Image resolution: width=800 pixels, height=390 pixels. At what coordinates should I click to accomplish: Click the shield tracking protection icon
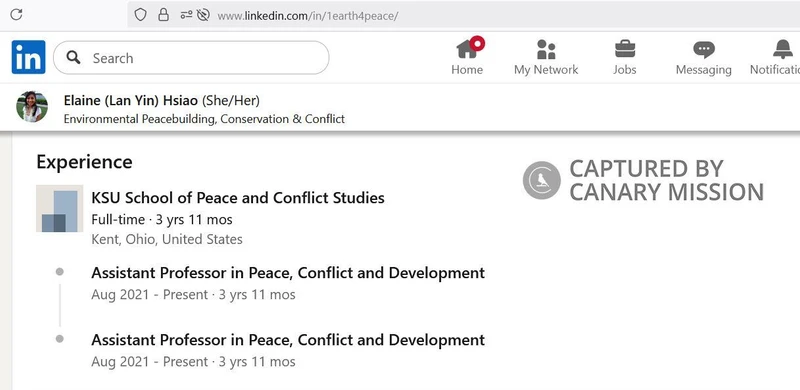pyautogui.click(x=140, y=15)
